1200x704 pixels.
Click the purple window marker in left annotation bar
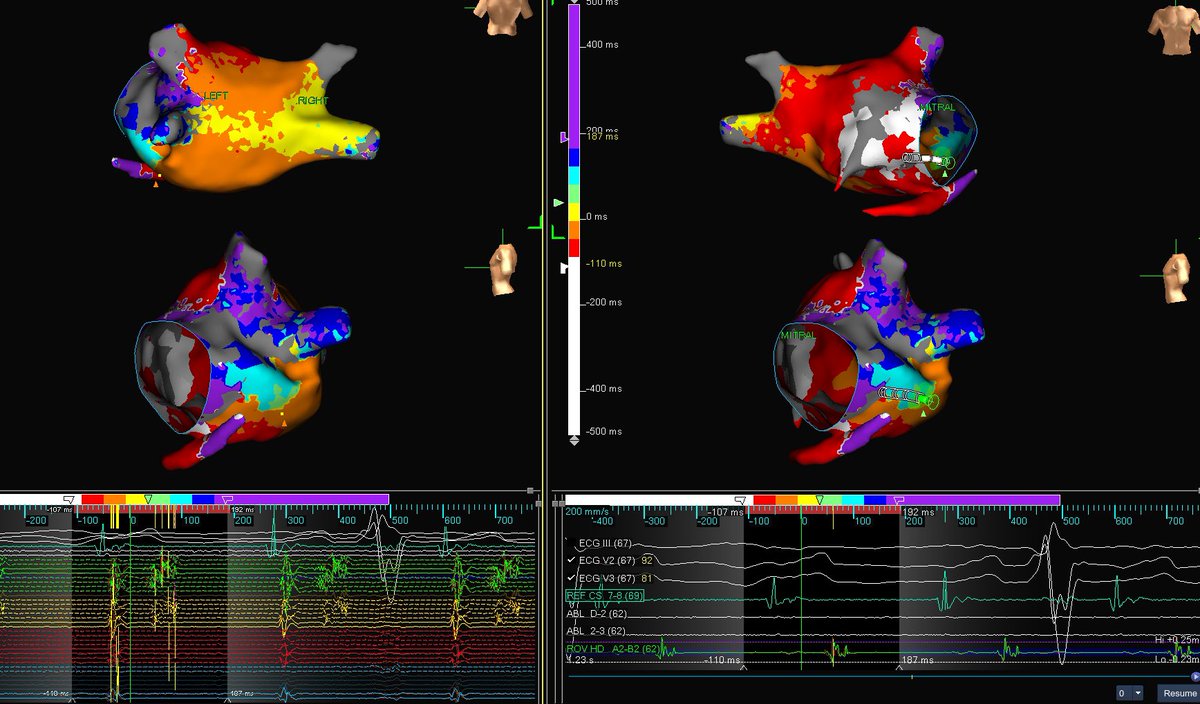pyautogui.click(x=226, y=498)
